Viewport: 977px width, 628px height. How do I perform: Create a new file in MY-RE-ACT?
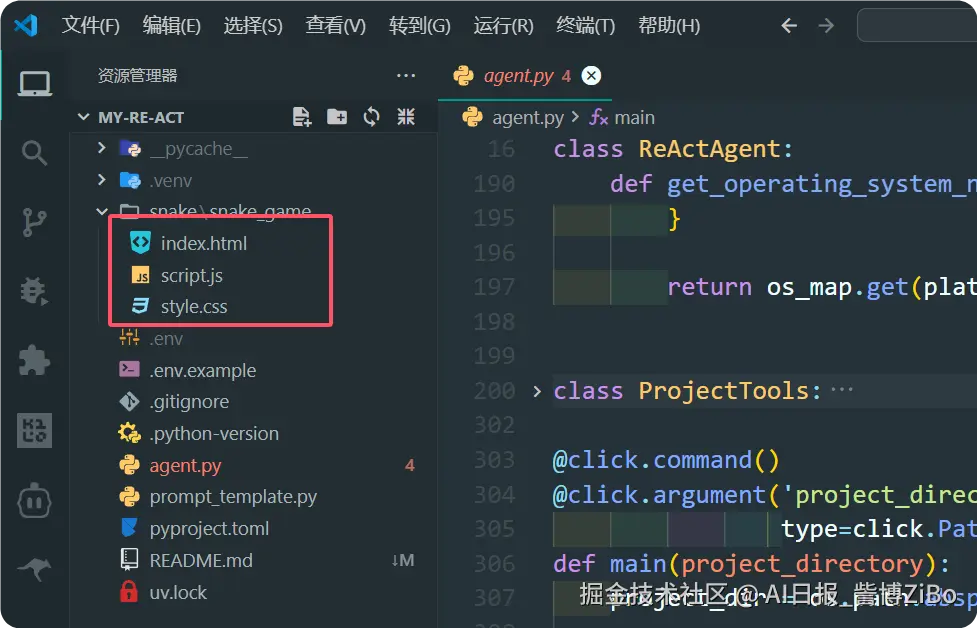pyautogui.click(x=302, y=117)
